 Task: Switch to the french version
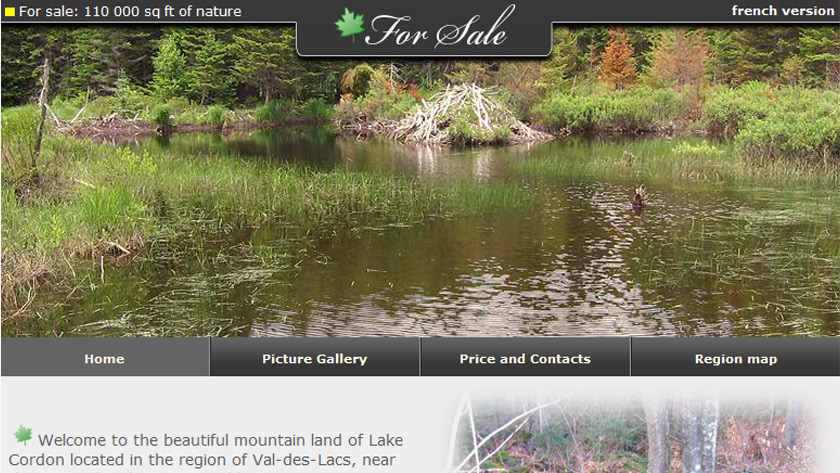[783, 11]
